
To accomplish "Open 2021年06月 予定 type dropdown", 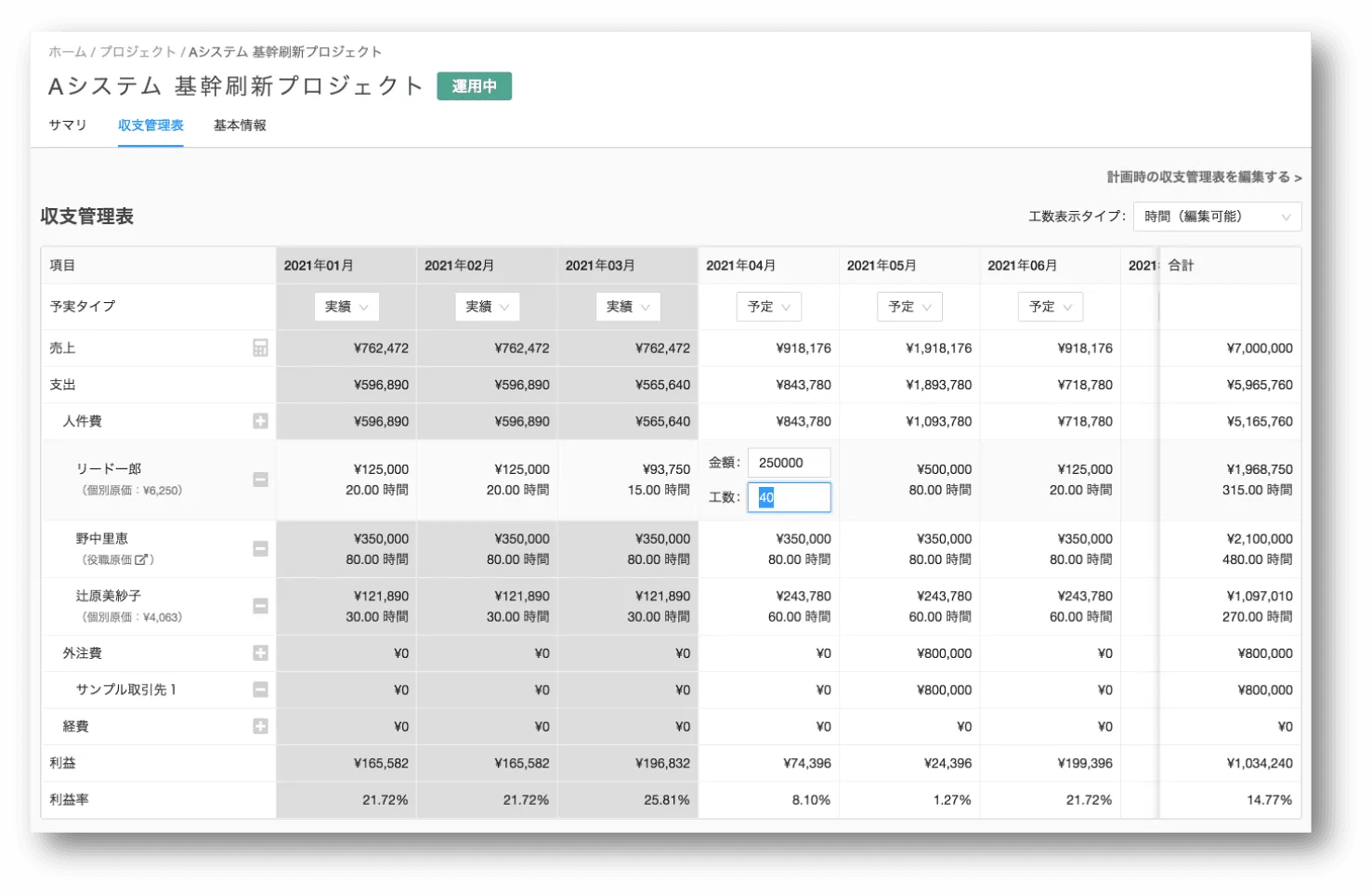I will point(1051,307).
